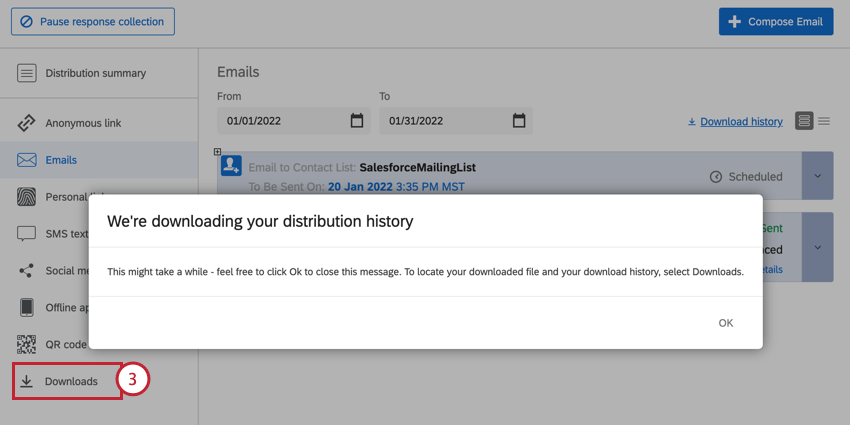This screenshot has height=425, width=850.
Task: Open Distribution summary in sidebar
Action: [x=95, y=73]
